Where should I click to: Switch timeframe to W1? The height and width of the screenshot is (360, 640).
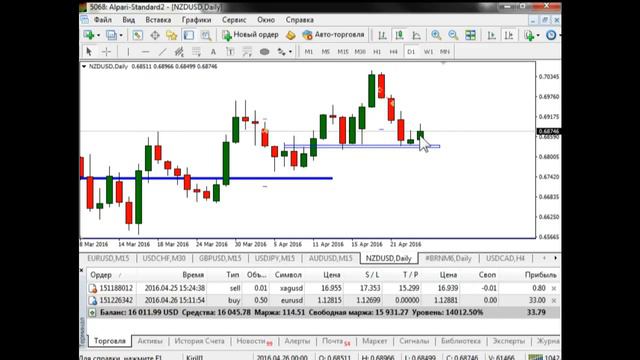[x=428, y=52]
